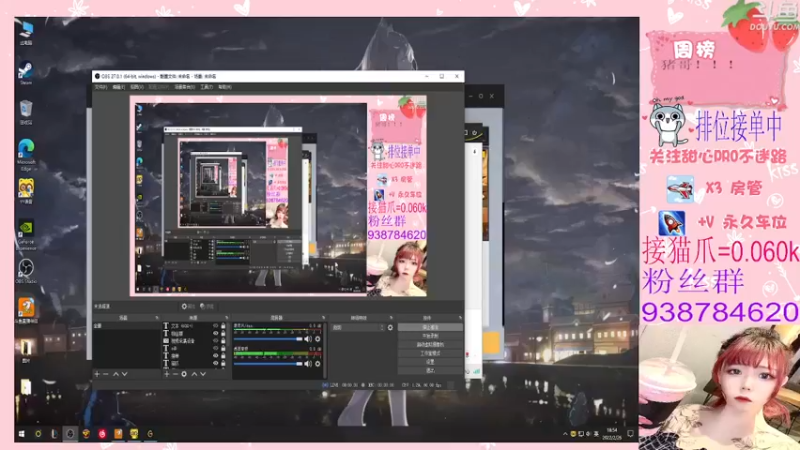Move scene down with arrow in Scenes dock
Viewport: 800px width, 450px height.
coord(124,374)
